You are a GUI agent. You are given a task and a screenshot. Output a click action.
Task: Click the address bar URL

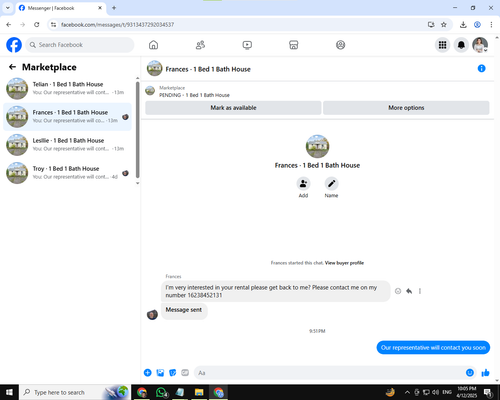117,25
